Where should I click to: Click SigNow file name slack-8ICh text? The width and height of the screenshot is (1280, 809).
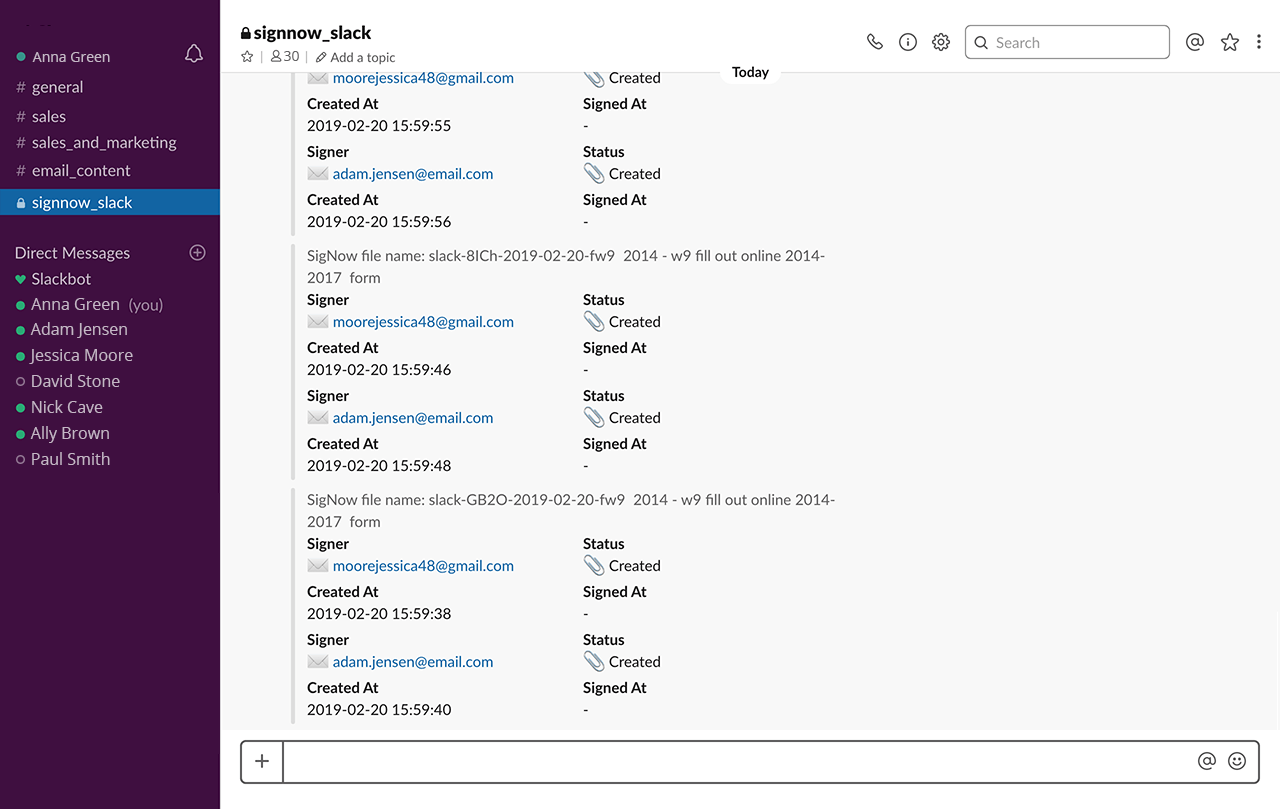(x=566, y=266)
